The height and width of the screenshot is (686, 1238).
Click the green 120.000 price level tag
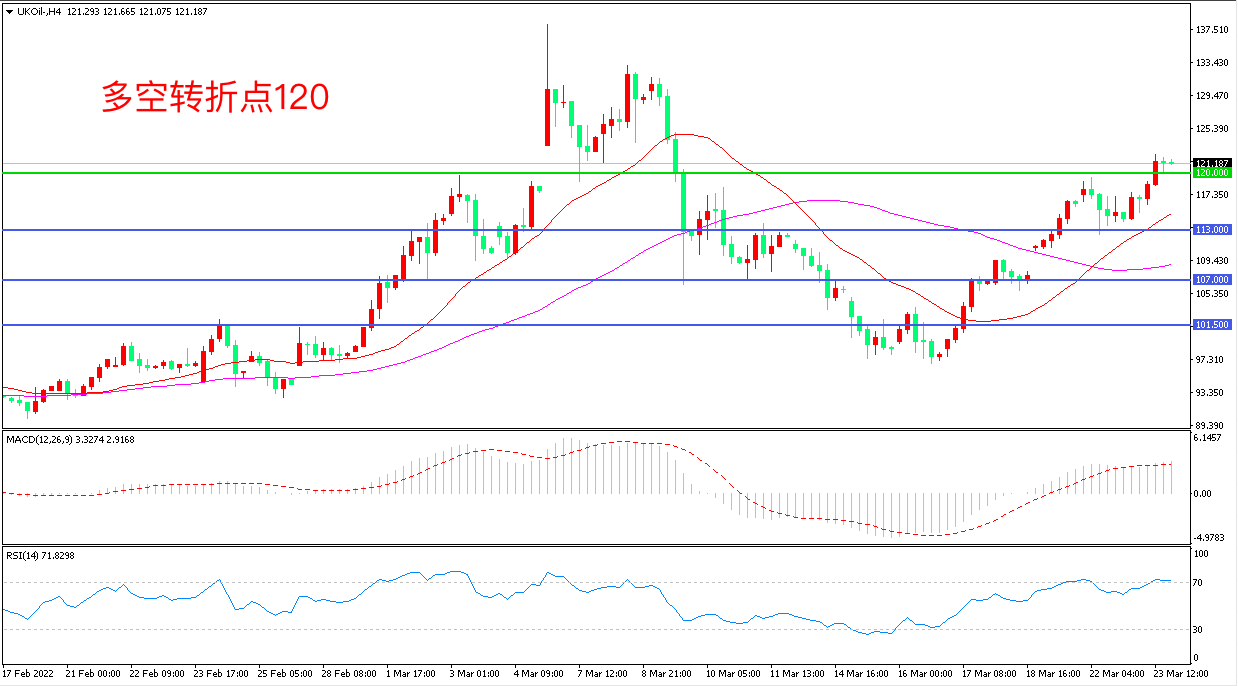pyautogui.click(x=1211, y=173)
